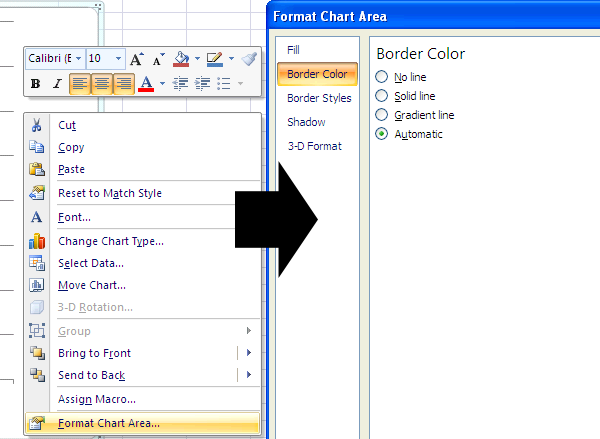Expand the Bring to Front submenu arrow
The width and height of the screenshot is (600, 439).
coord(248,353)
